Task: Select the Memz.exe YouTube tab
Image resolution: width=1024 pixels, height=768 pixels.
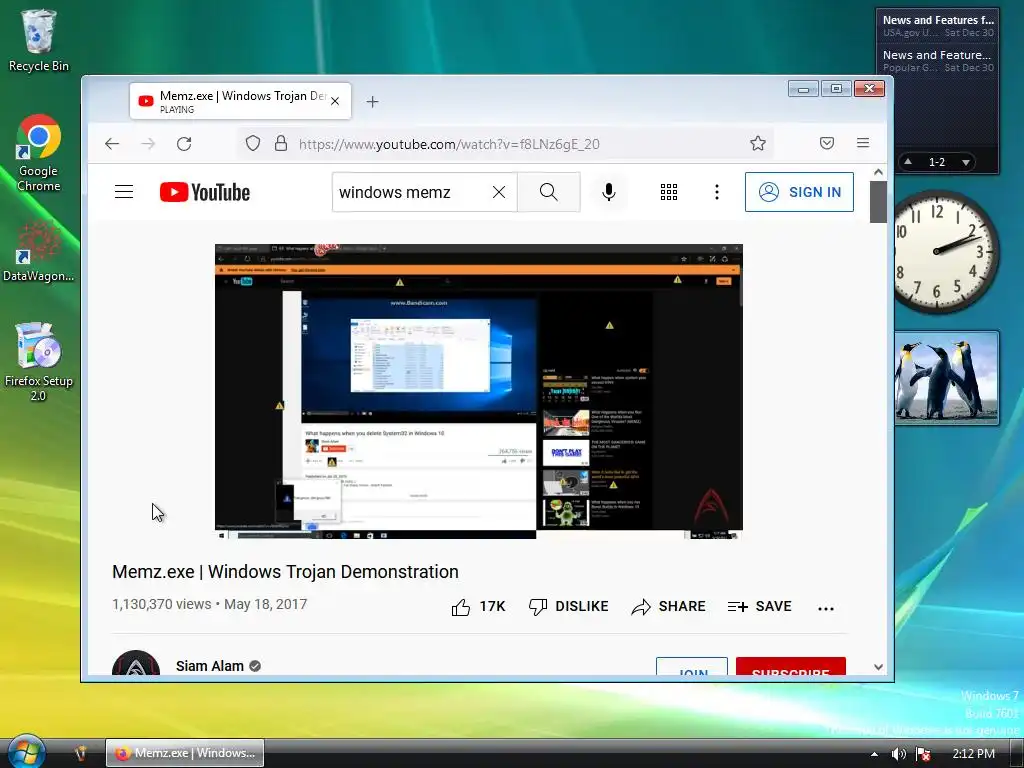Action: (240, 101)
